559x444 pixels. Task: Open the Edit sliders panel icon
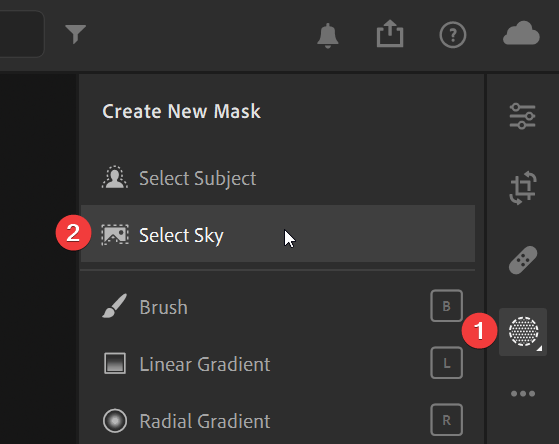point(522,116)
